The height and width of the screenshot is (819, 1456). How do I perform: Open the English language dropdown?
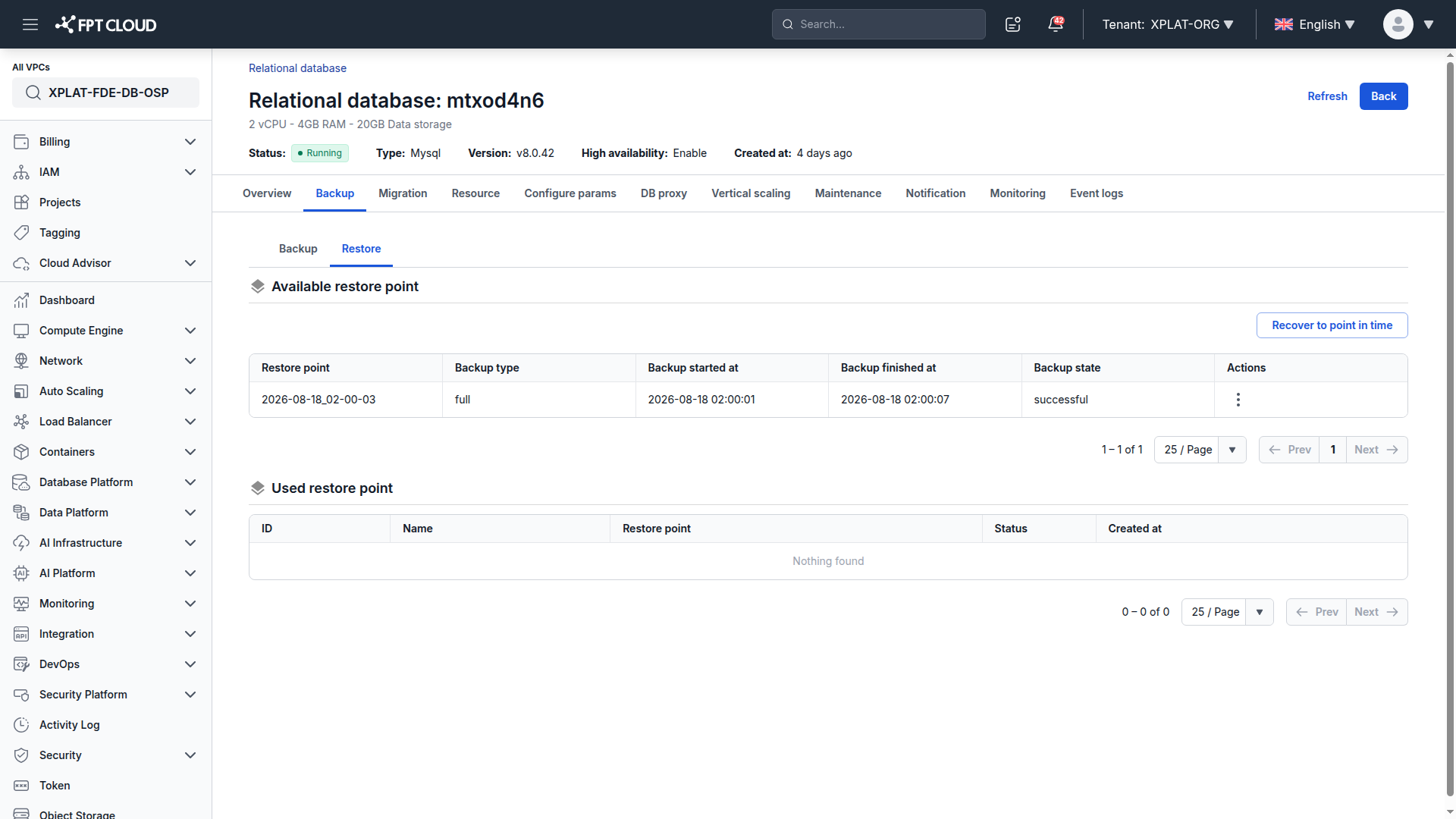tap(1314, 24)
